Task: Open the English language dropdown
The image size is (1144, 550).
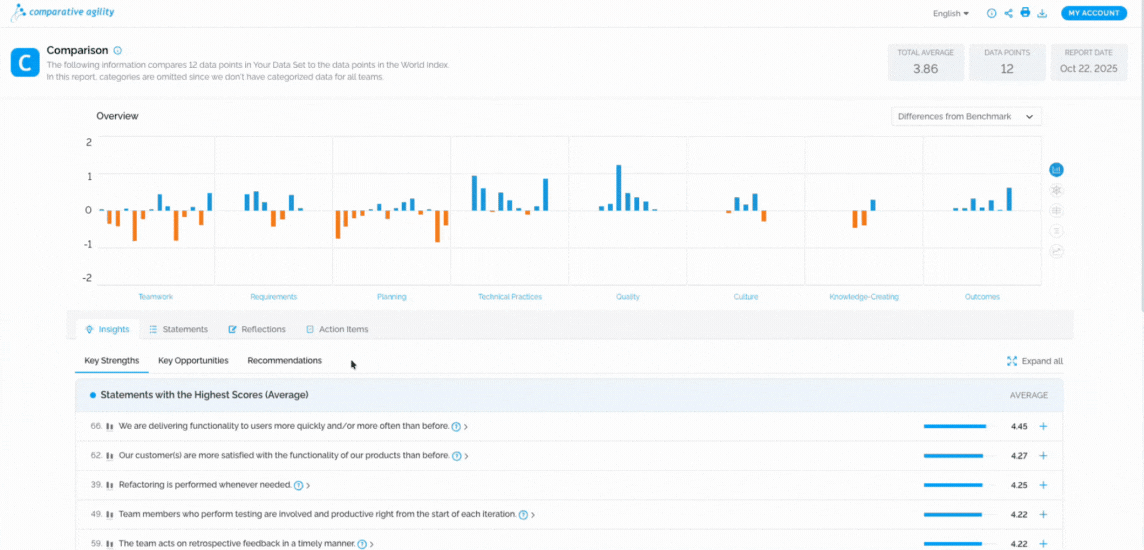Action: click(x=950, y=13)
